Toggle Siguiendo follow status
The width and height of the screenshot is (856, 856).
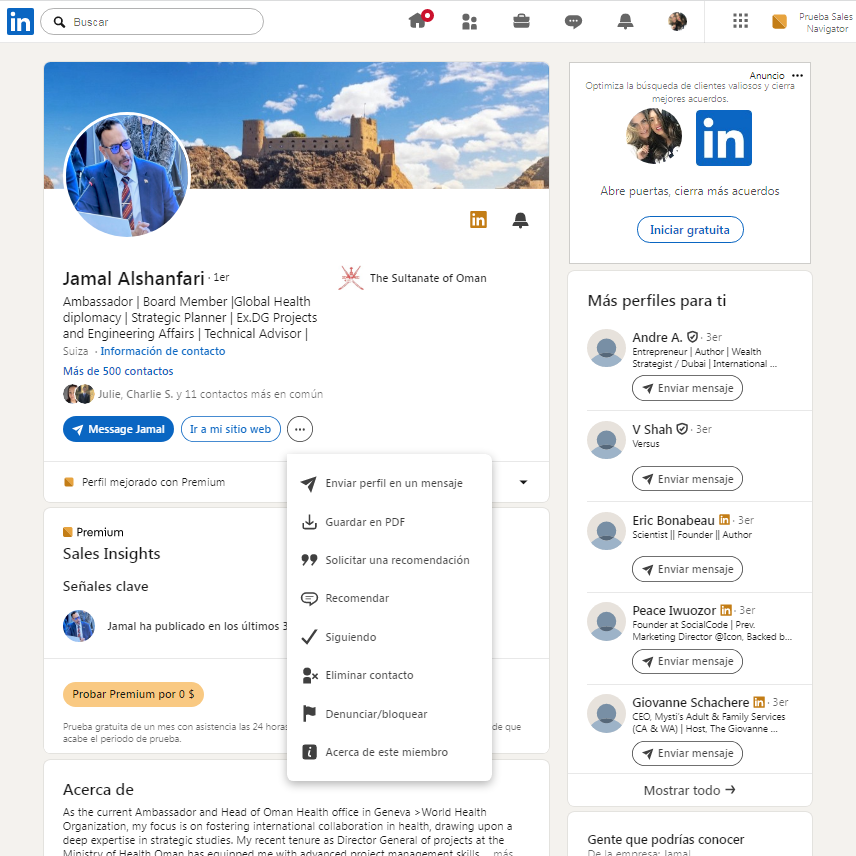click(389, 637)
